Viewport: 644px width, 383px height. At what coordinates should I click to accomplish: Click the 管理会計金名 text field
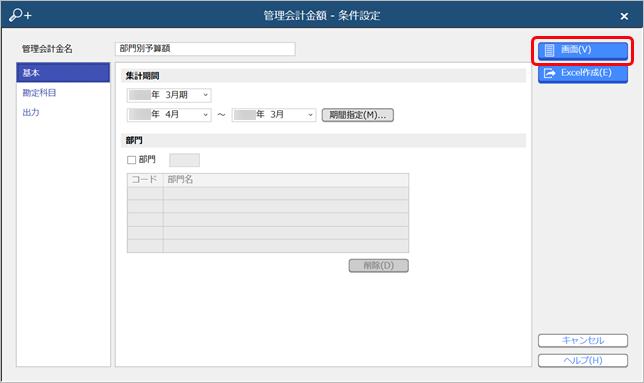[205, 49]
